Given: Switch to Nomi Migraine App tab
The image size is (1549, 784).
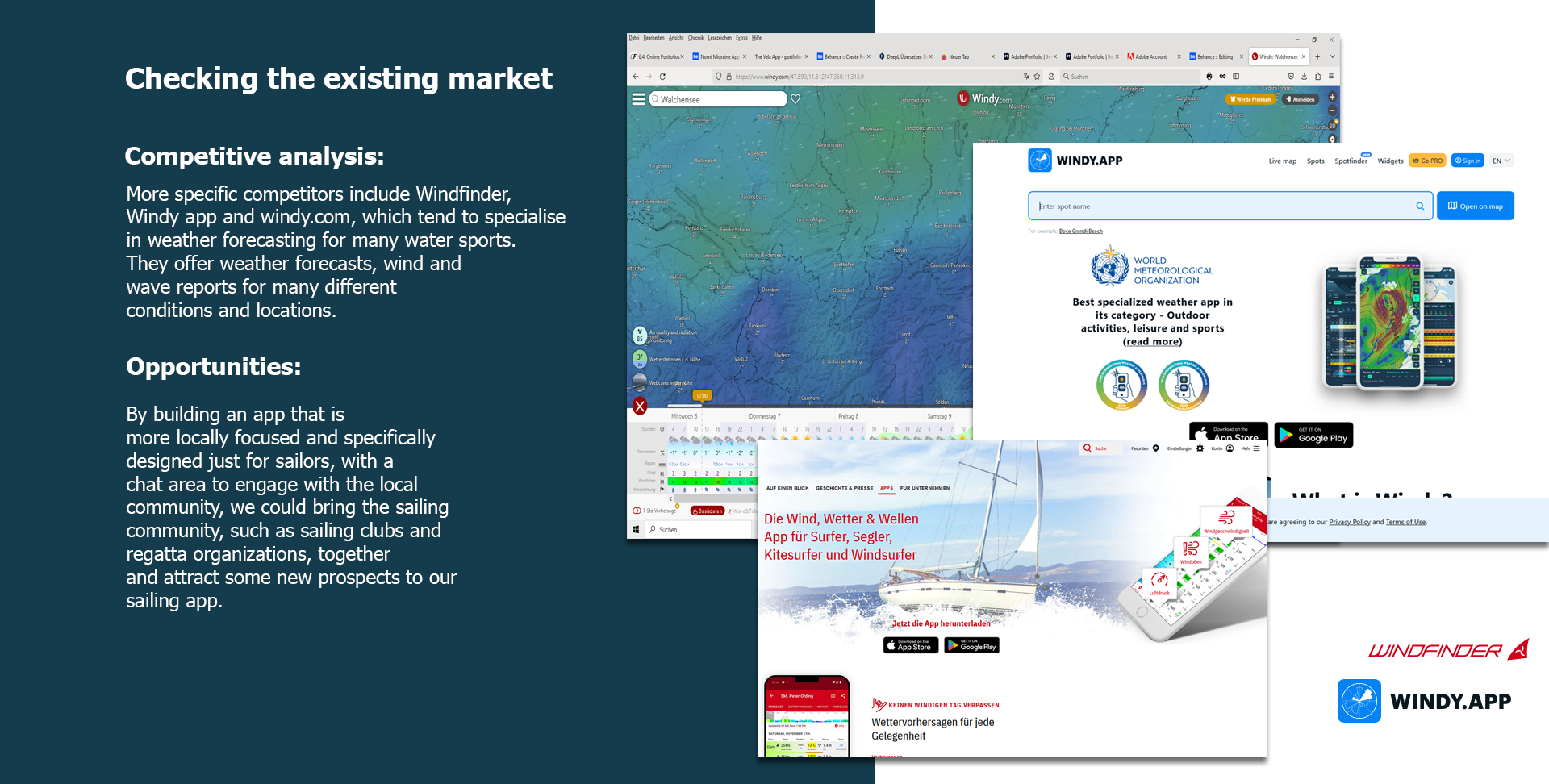Looking at the screenshot, I should [720, 56].
